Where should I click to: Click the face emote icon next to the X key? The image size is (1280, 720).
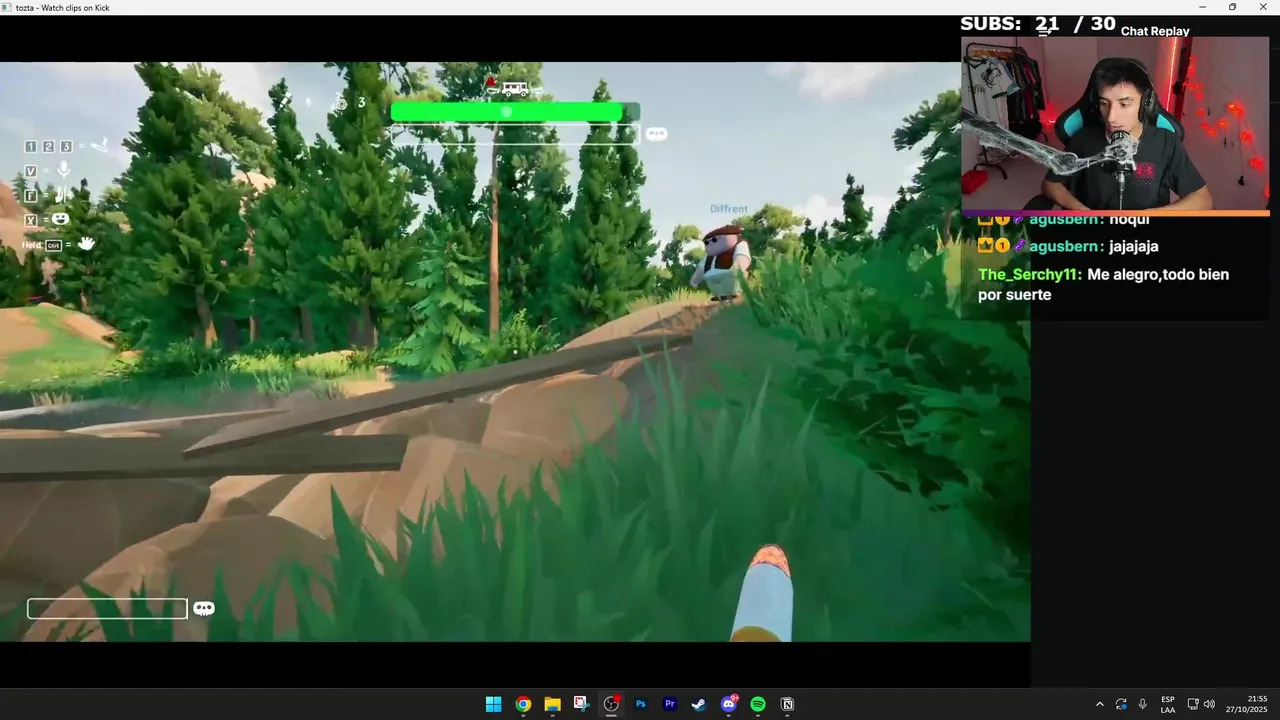[61, 218]
